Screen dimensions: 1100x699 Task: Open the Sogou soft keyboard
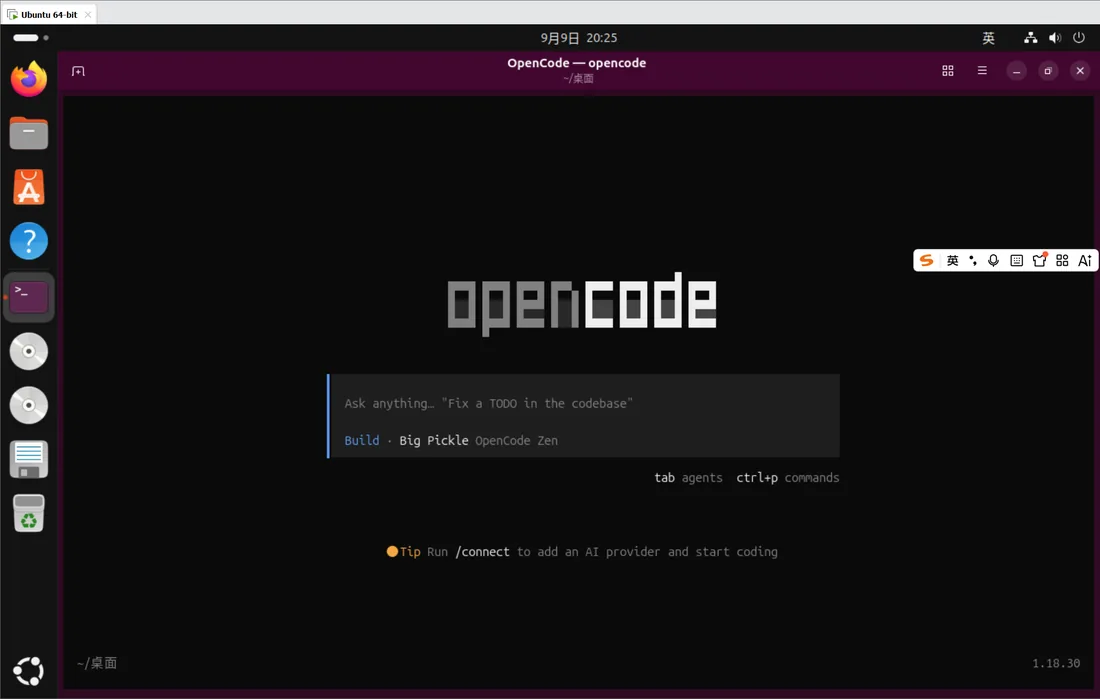1017,260
